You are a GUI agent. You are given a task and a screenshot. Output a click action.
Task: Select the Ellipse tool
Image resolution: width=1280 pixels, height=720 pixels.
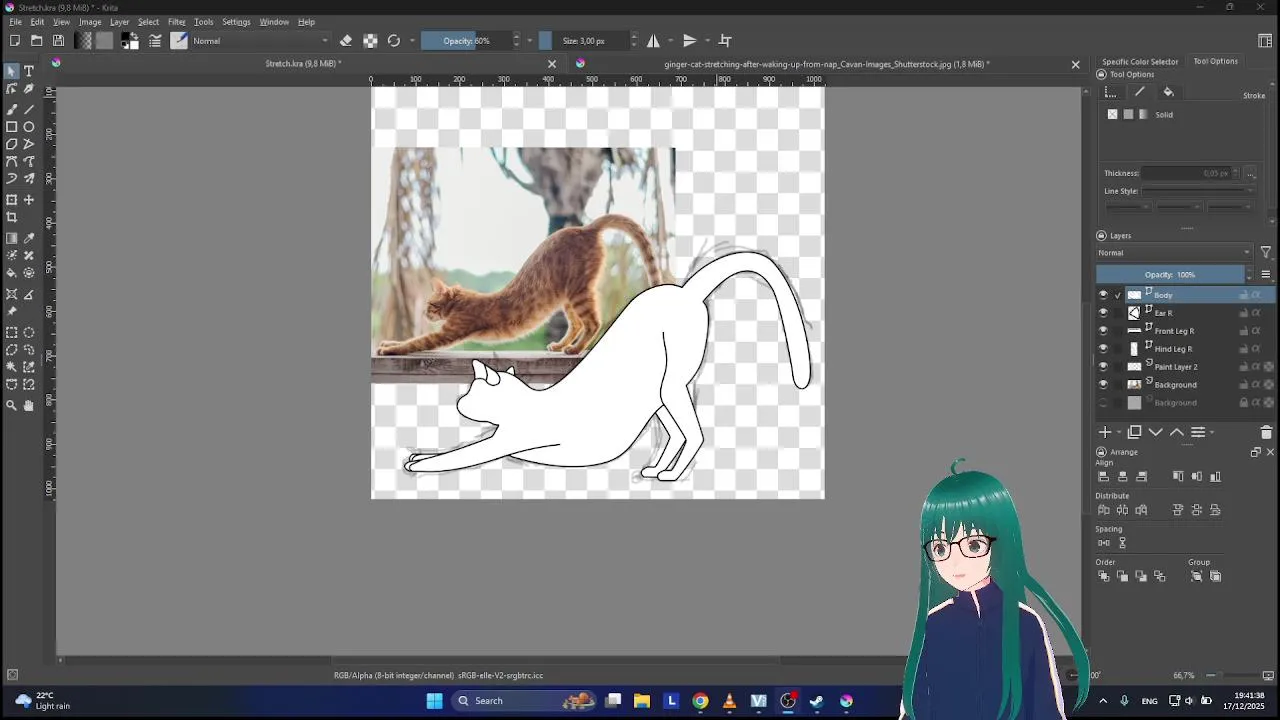29,127
